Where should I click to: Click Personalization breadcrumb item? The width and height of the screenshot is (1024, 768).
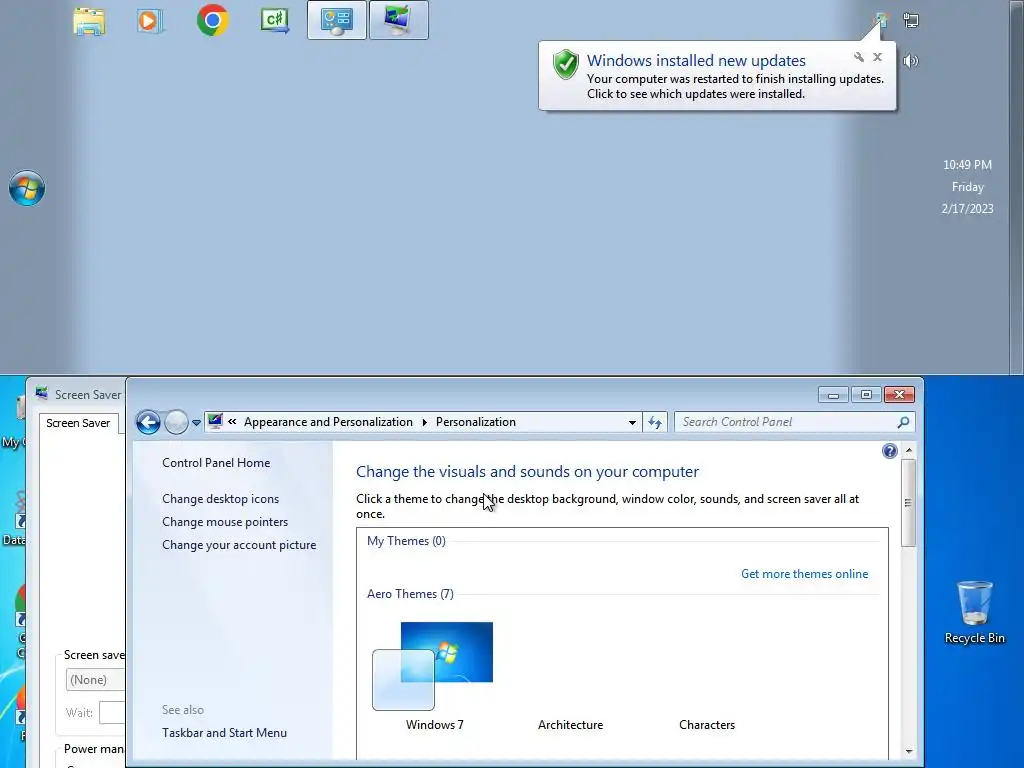click(476, 422)
